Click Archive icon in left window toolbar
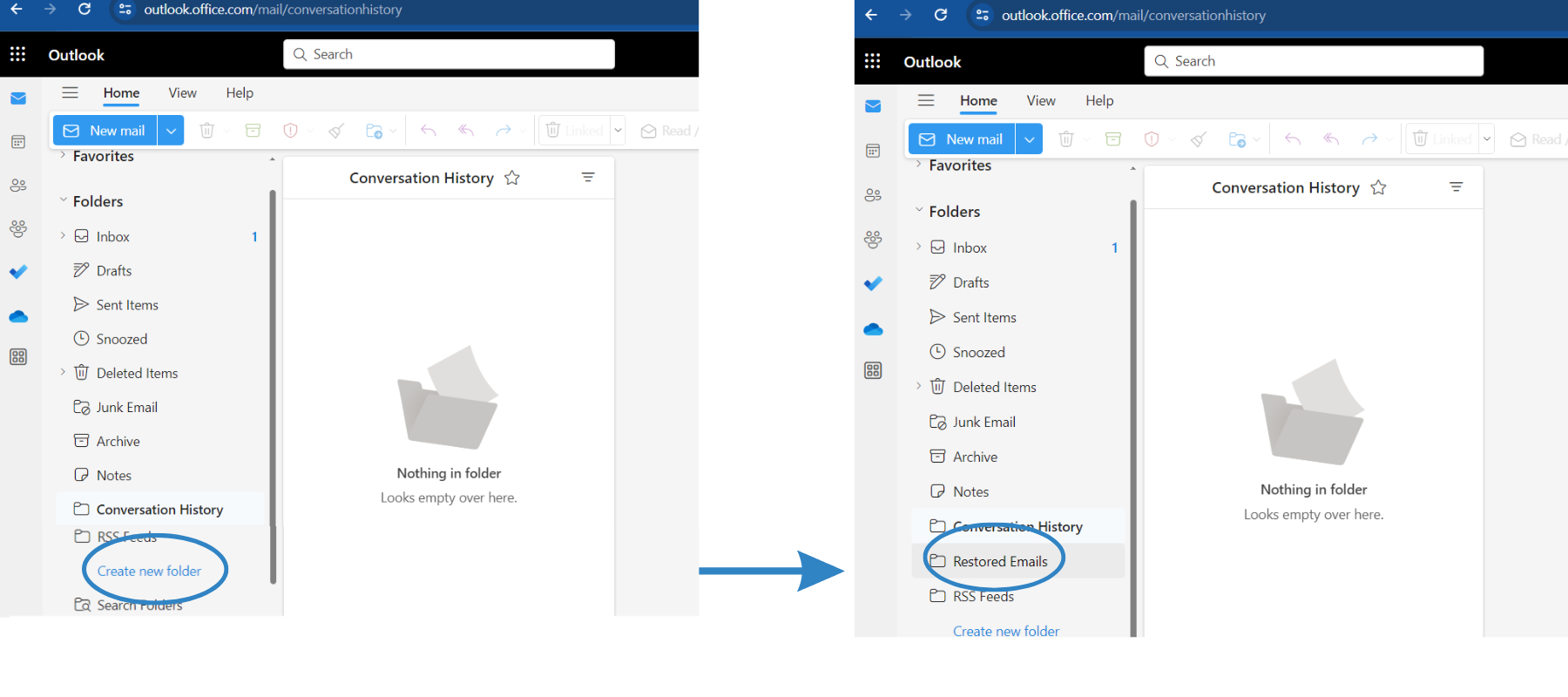This screenshot has height=697, width=1568. coord(253,131)
